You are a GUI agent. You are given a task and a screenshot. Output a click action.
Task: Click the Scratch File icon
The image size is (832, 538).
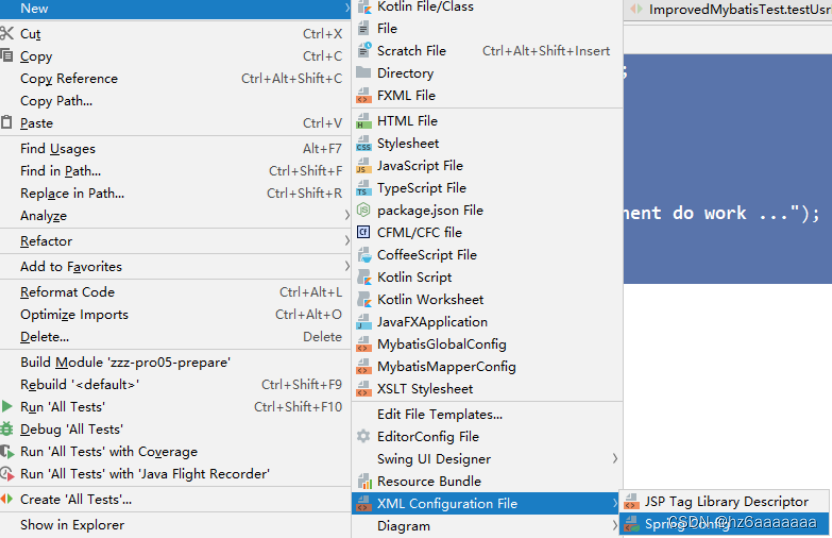point(364,50)
